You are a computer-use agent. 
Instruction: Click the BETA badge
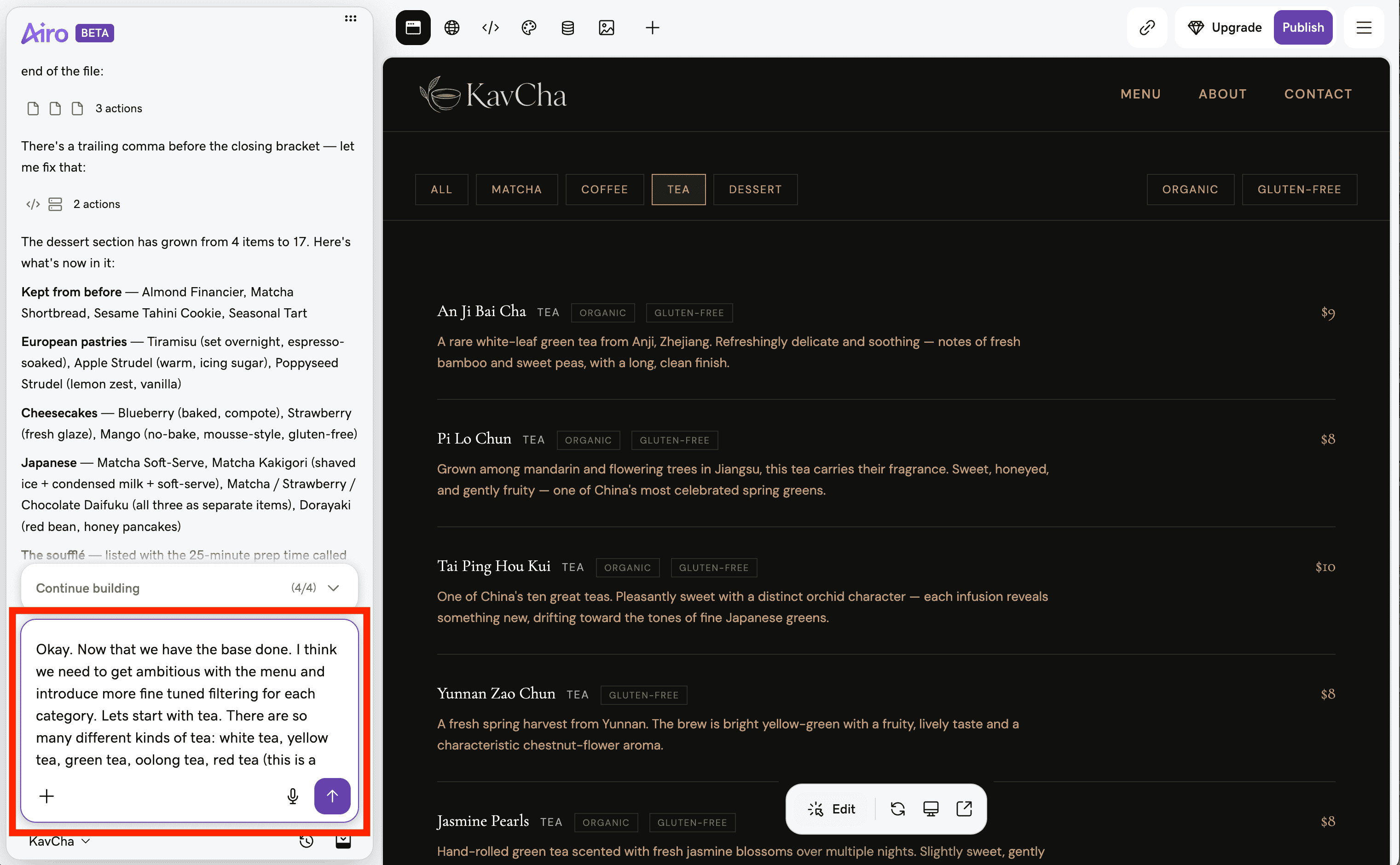pyautogui.click(x=94, y=33)
